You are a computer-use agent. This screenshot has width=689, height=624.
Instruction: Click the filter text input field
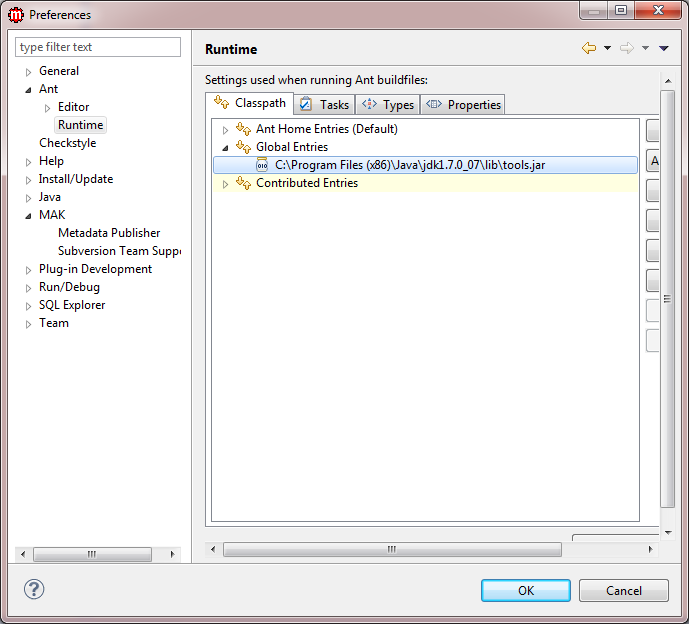pyautogui.click(x=98, y=47)
